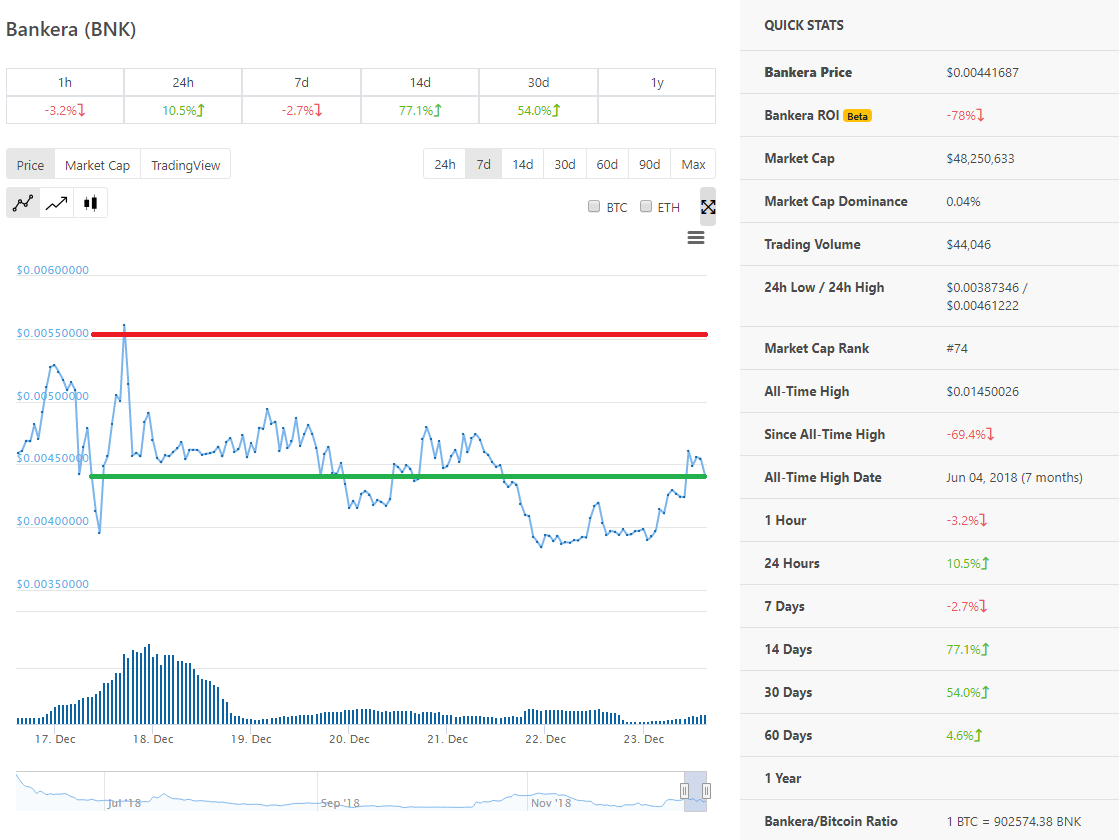This screenshot has width=1120, height=840.
Task: Switch to candlestick chart icon
Action: point(90,203)
